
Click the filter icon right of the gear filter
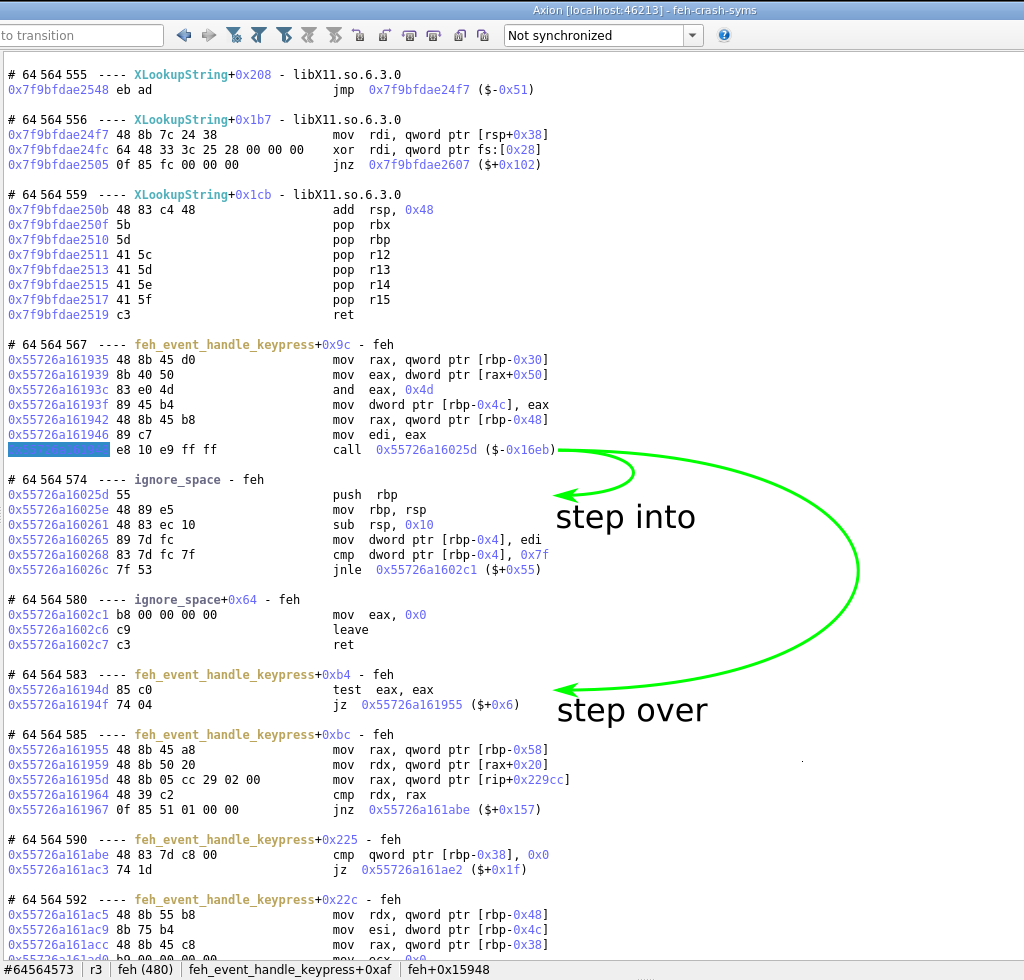pos(259,35)
